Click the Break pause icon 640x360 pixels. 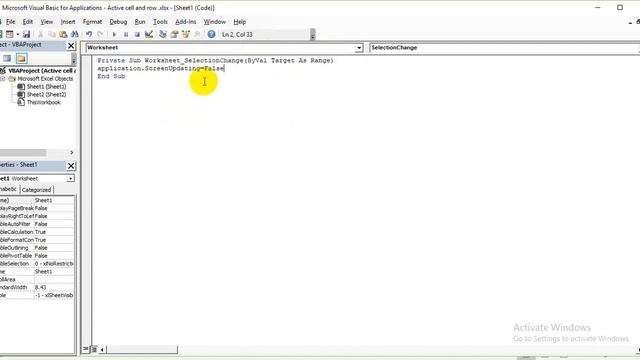click(x=126, y=35)
